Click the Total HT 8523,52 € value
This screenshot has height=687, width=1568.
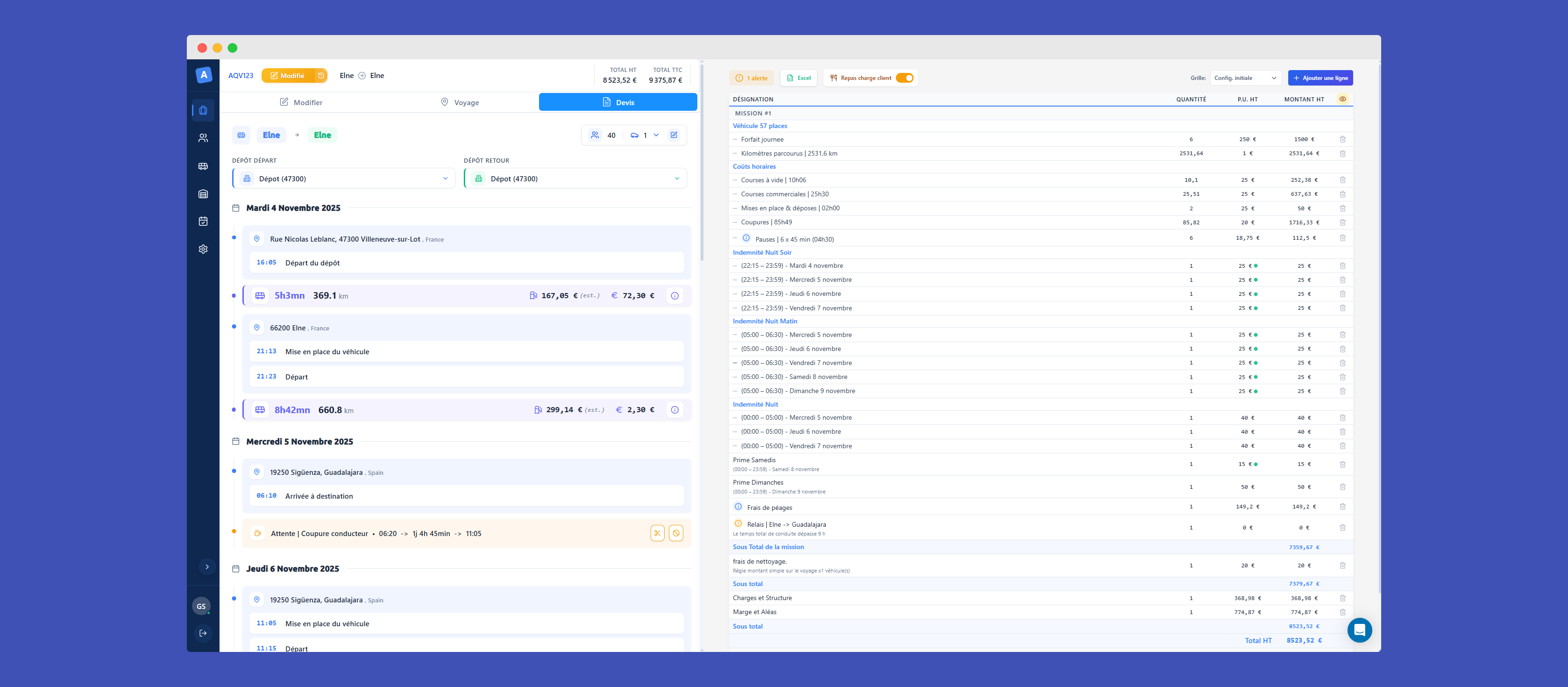(1304, 640)
